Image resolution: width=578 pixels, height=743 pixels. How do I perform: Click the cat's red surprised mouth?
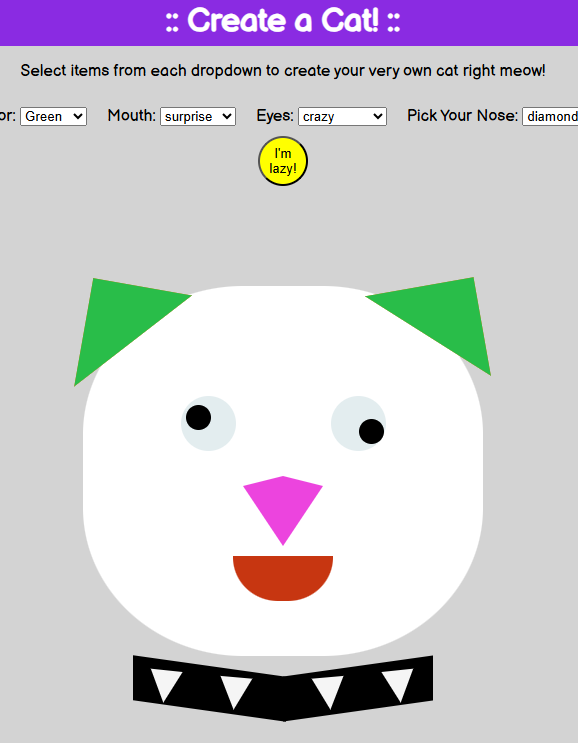point(283,578)
